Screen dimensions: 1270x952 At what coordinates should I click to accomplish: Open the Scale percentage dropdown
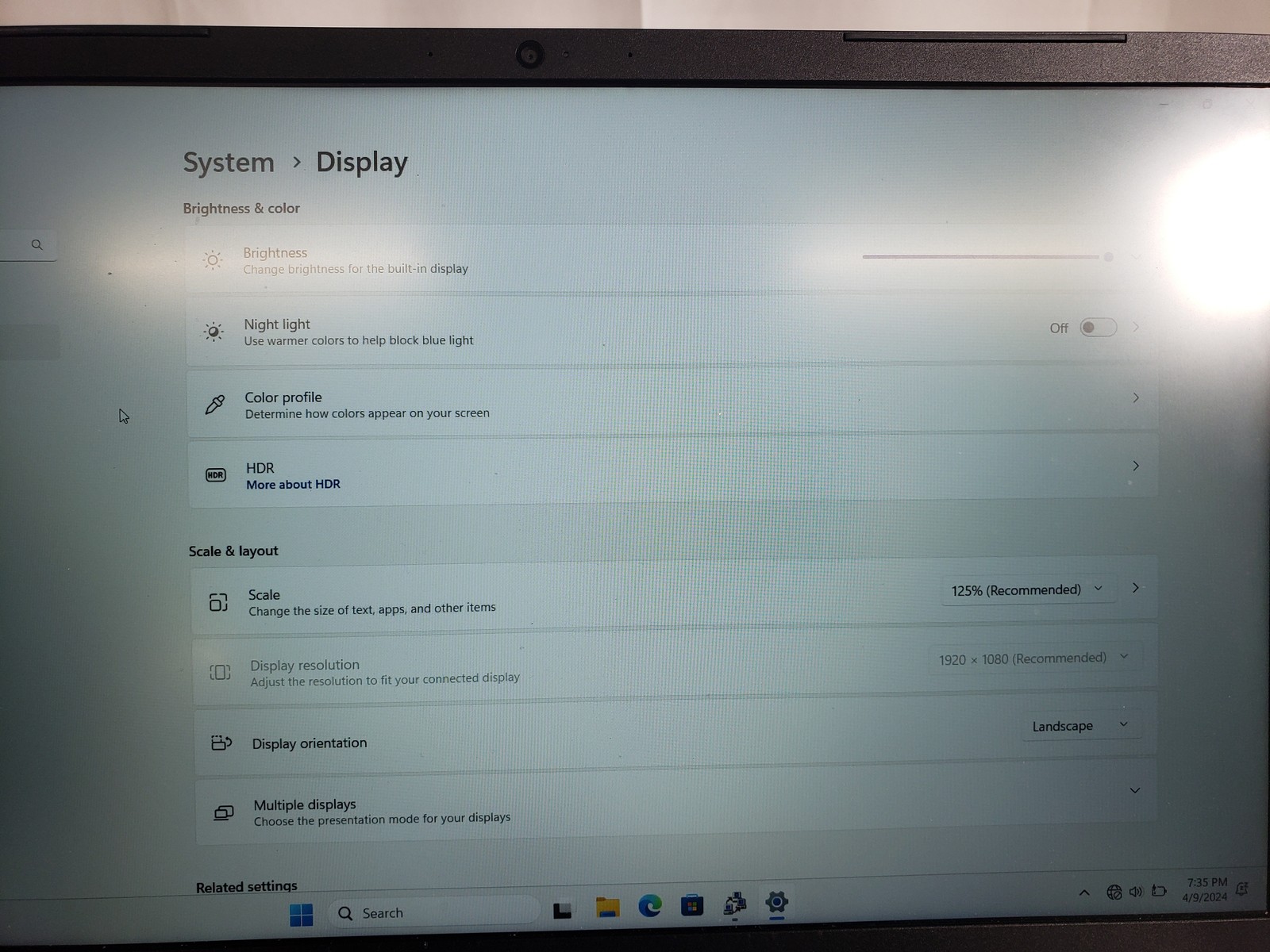click(x=1028, y=590)
